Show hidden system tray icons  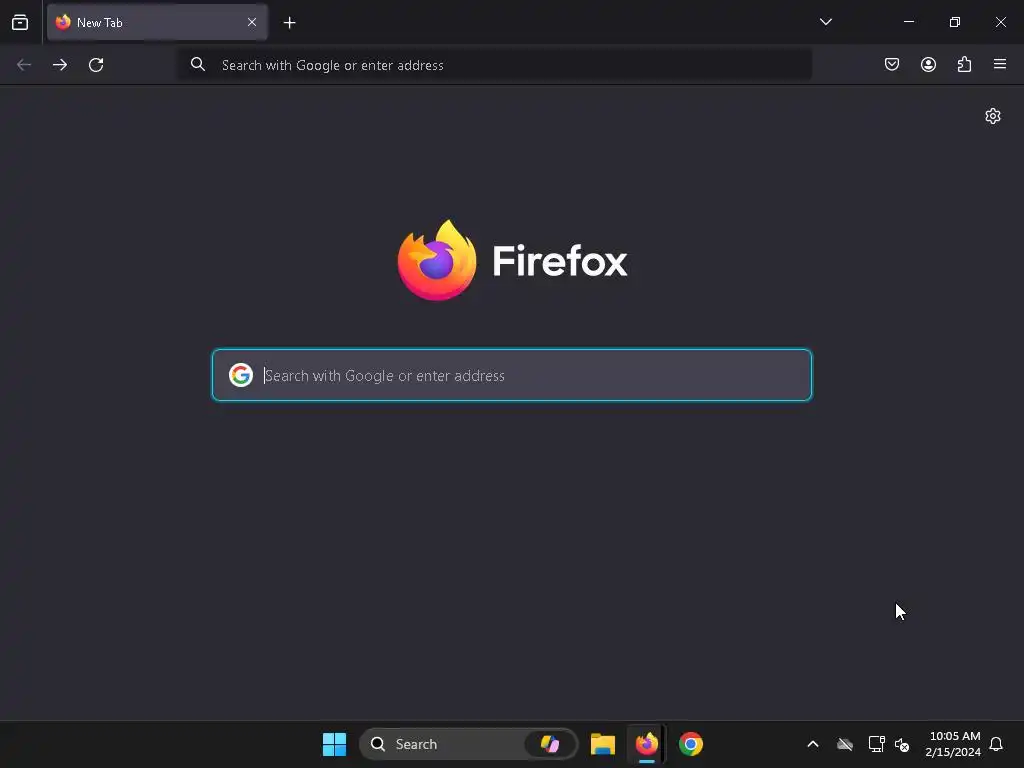click(x=813, y=744)
